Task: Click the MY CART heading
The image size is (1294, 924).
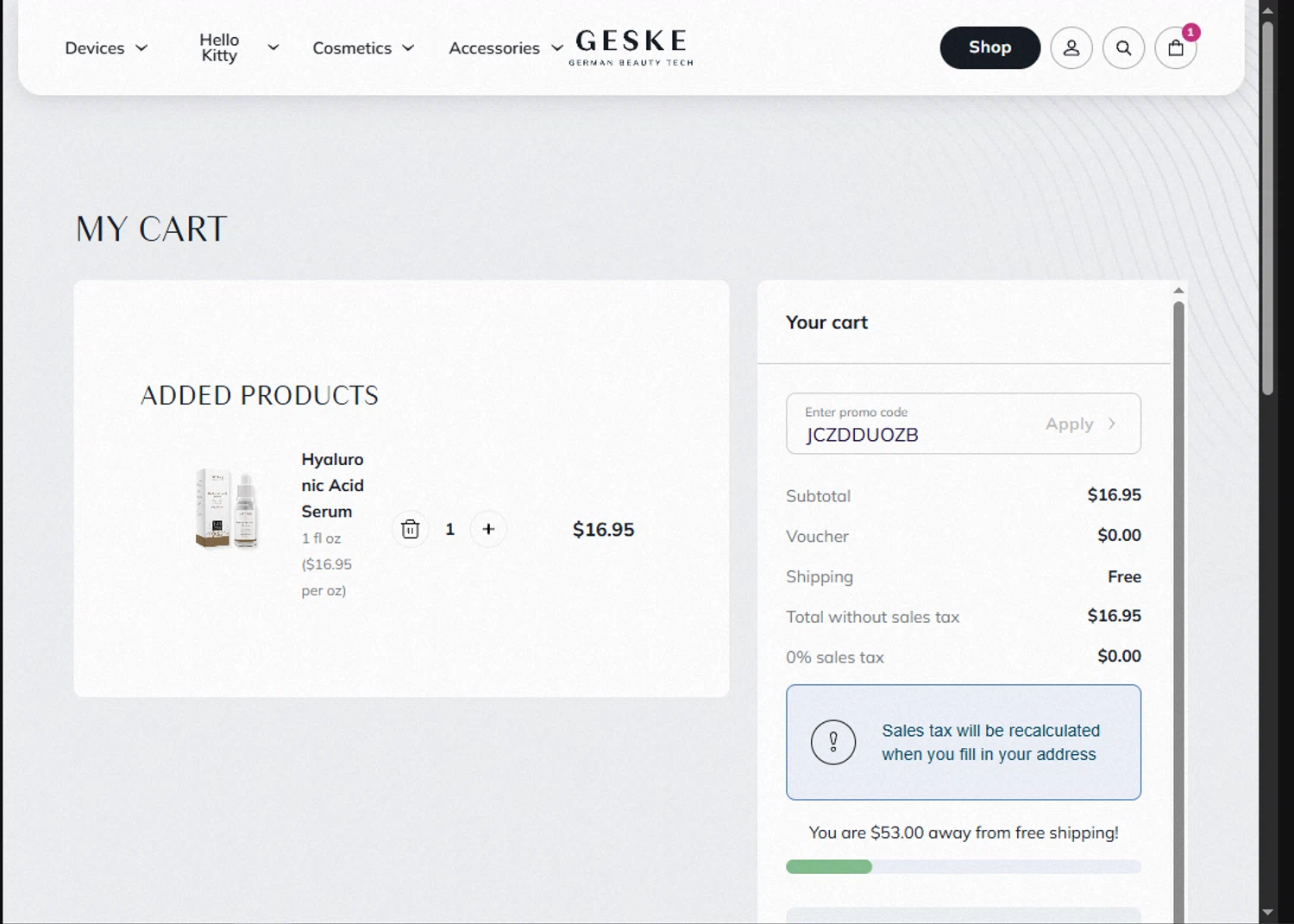Action: click(x=151, y=229)
